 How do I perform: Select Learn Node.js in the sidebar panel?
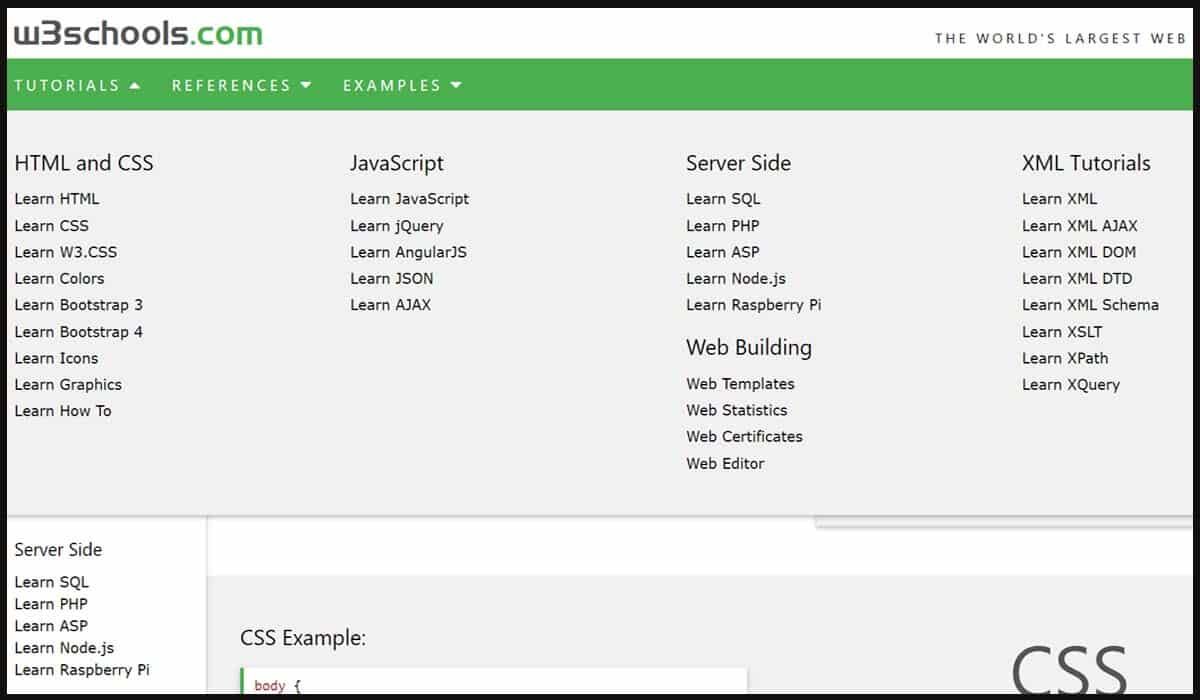pyautogui.click(x=64, y=647)
